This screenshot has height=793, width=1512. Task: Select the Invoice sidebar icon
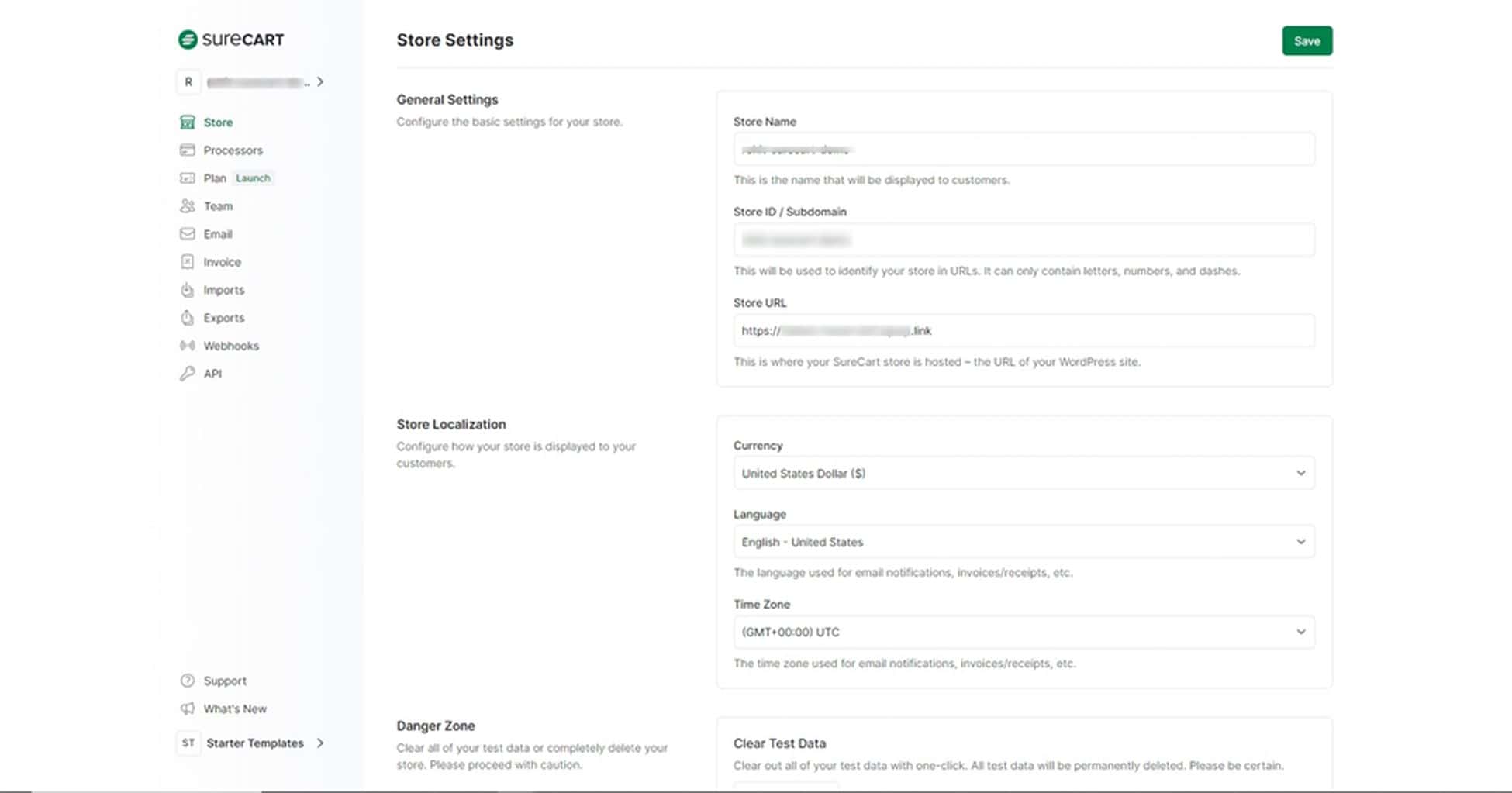pos(187,261)
